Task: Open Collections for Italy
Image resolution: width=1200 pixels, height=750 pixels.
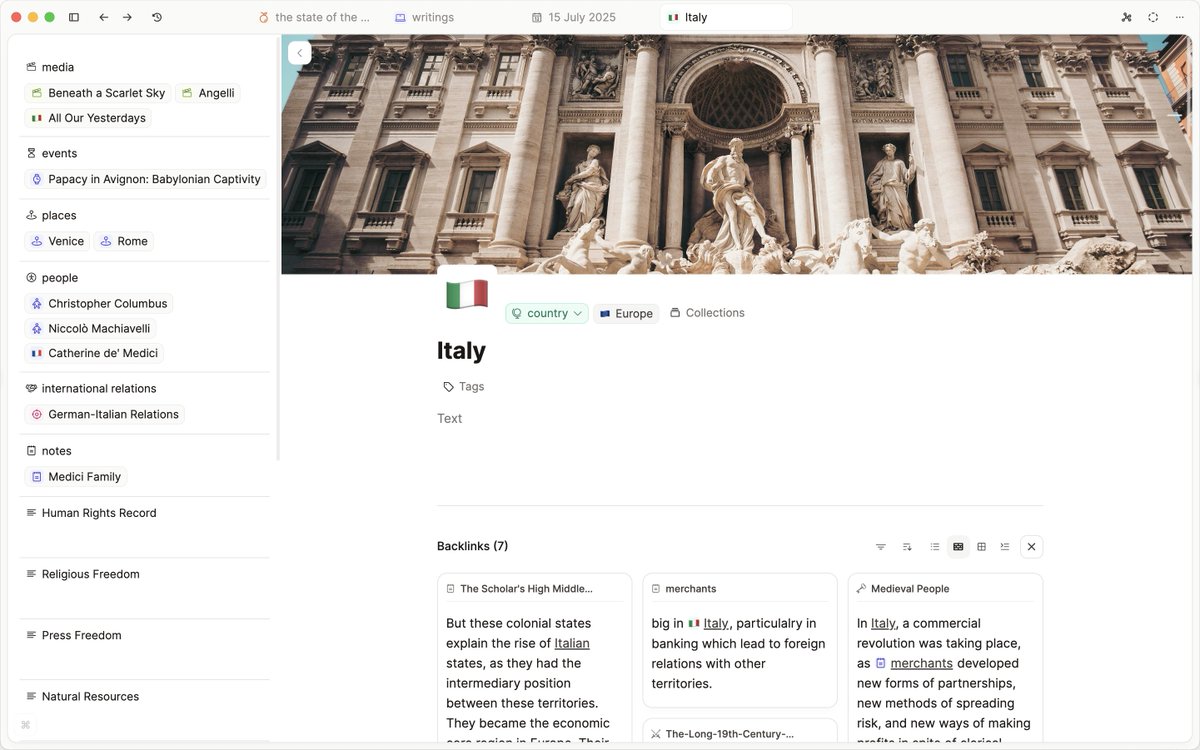Action: 707,313
